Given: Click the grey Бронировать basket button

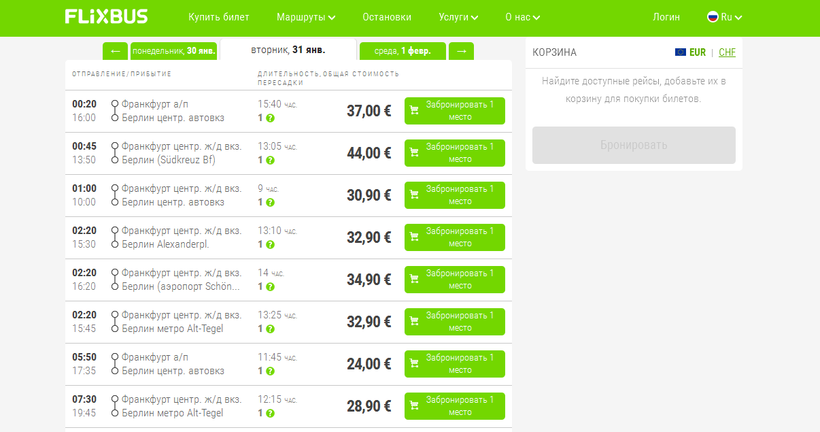Looking at the screenshot, I should [x=633, y=145].
